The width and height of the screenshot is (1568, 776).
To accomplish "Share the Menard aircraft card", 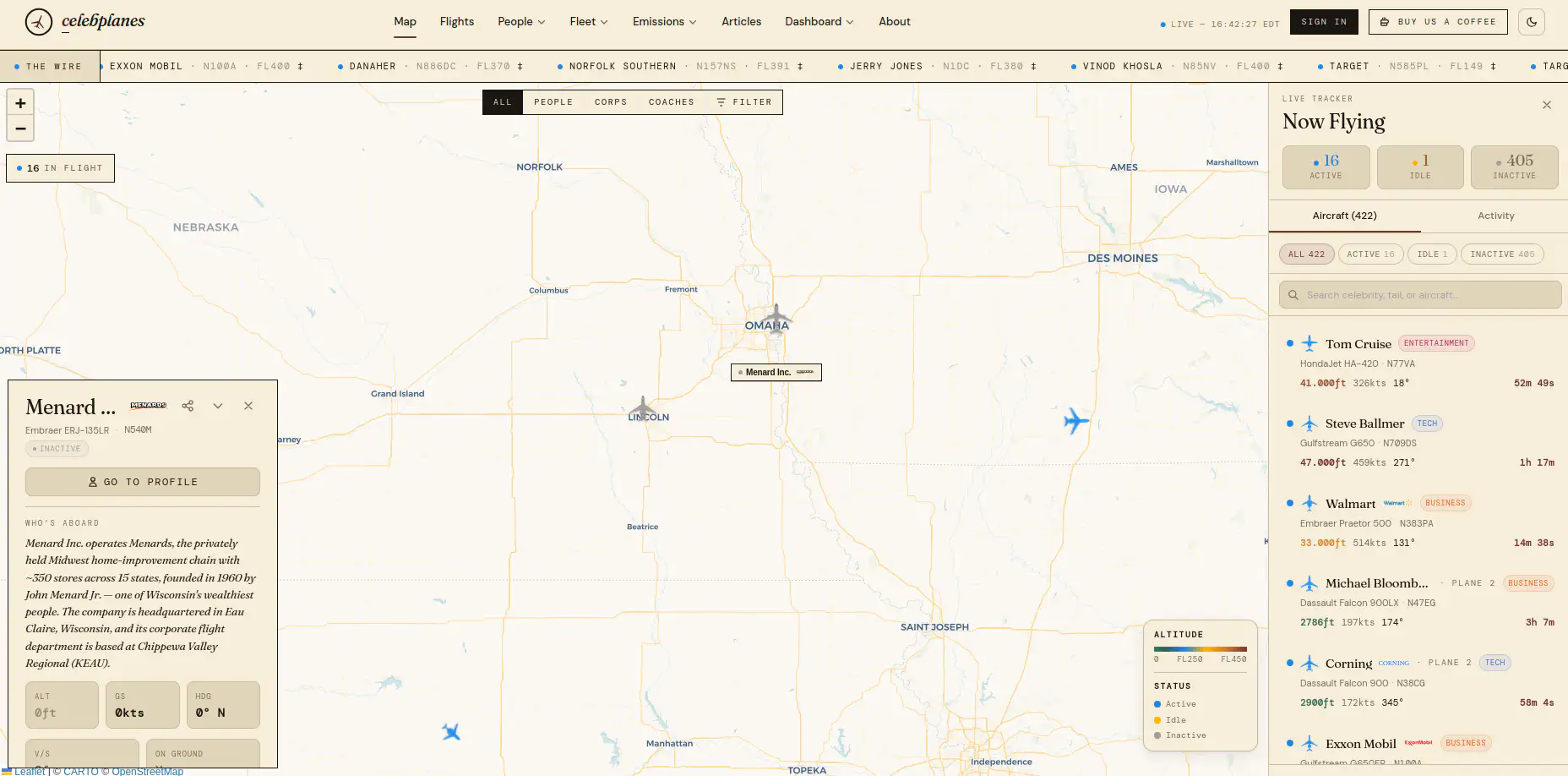I will click(x=188, y=406).
